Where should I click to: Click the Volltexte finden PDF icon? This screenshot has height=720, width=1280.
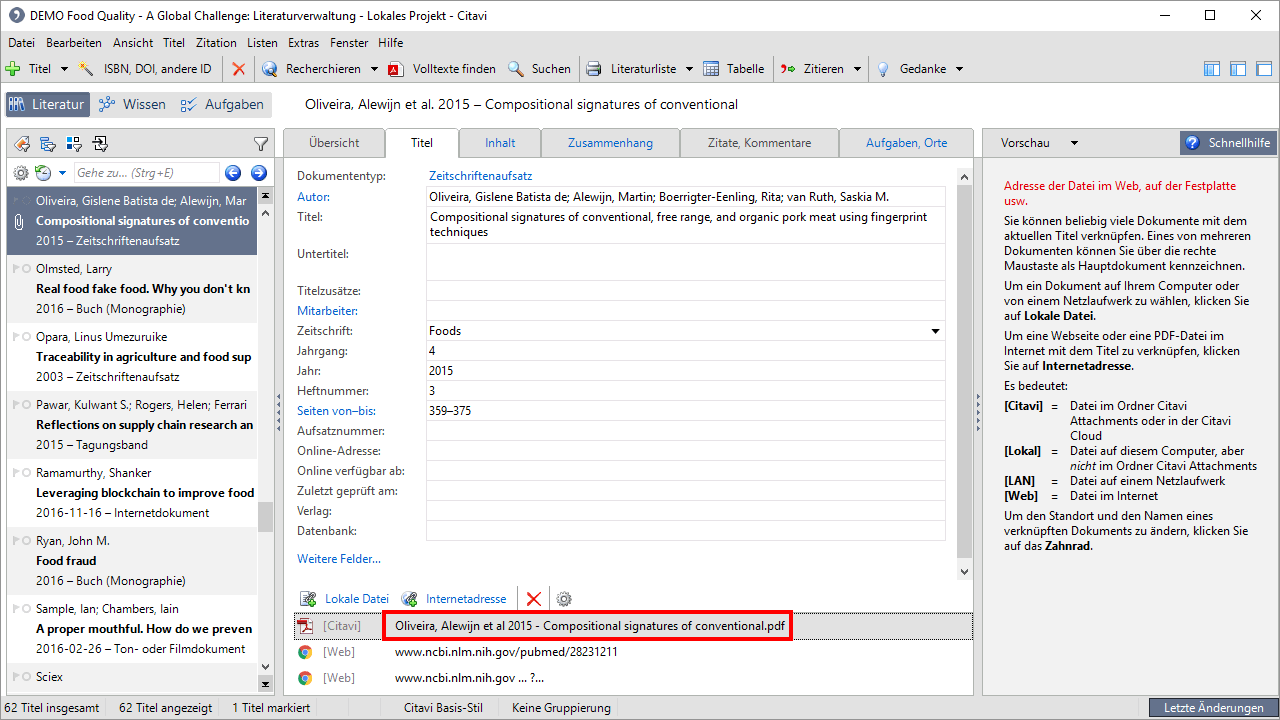395,69
